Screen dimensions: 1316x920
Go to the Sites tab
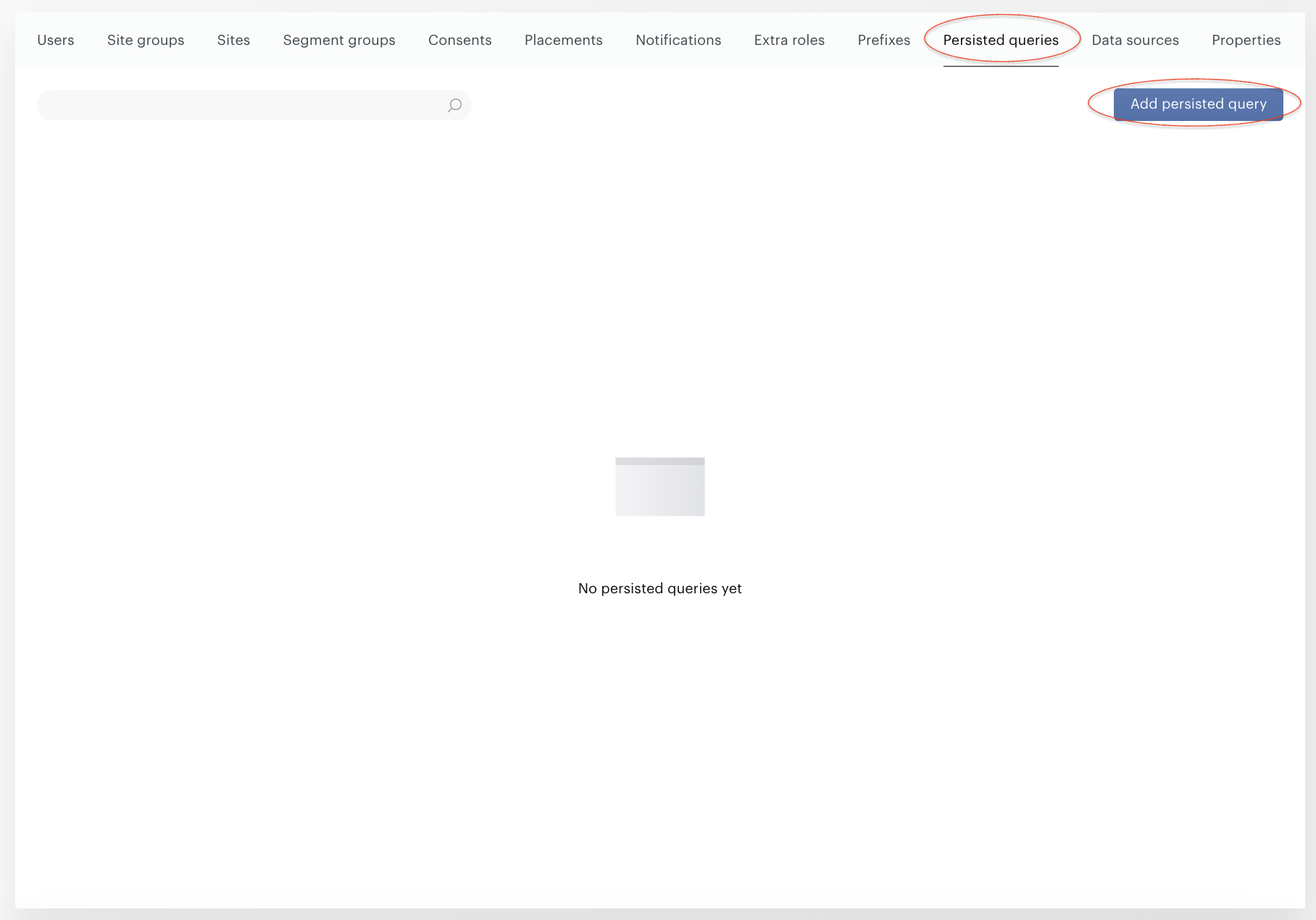tap(233, 41)
